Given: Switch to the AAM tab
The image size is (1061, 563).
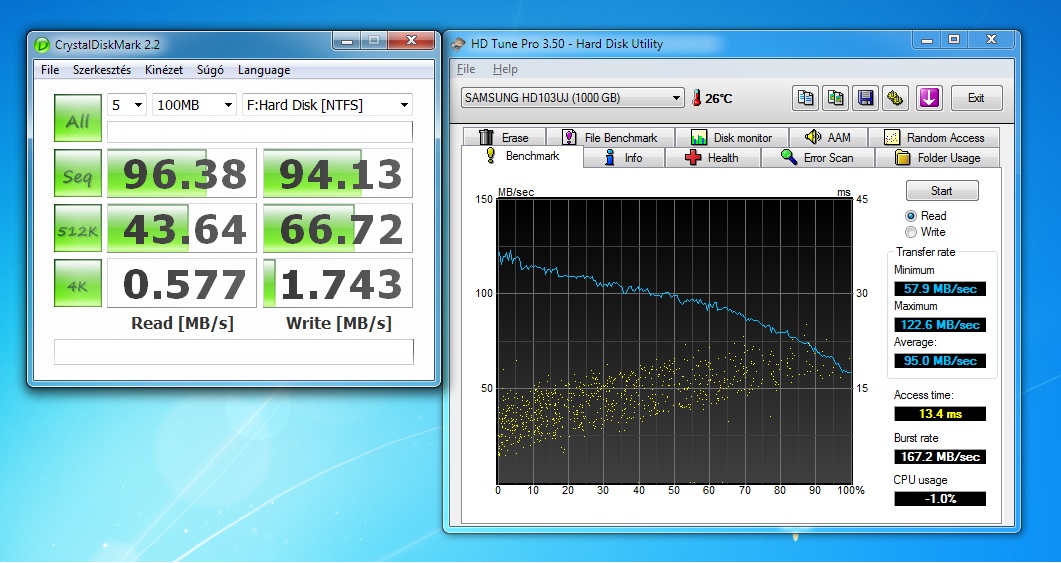Looking at the screenshot, I should tap(828, 137).
